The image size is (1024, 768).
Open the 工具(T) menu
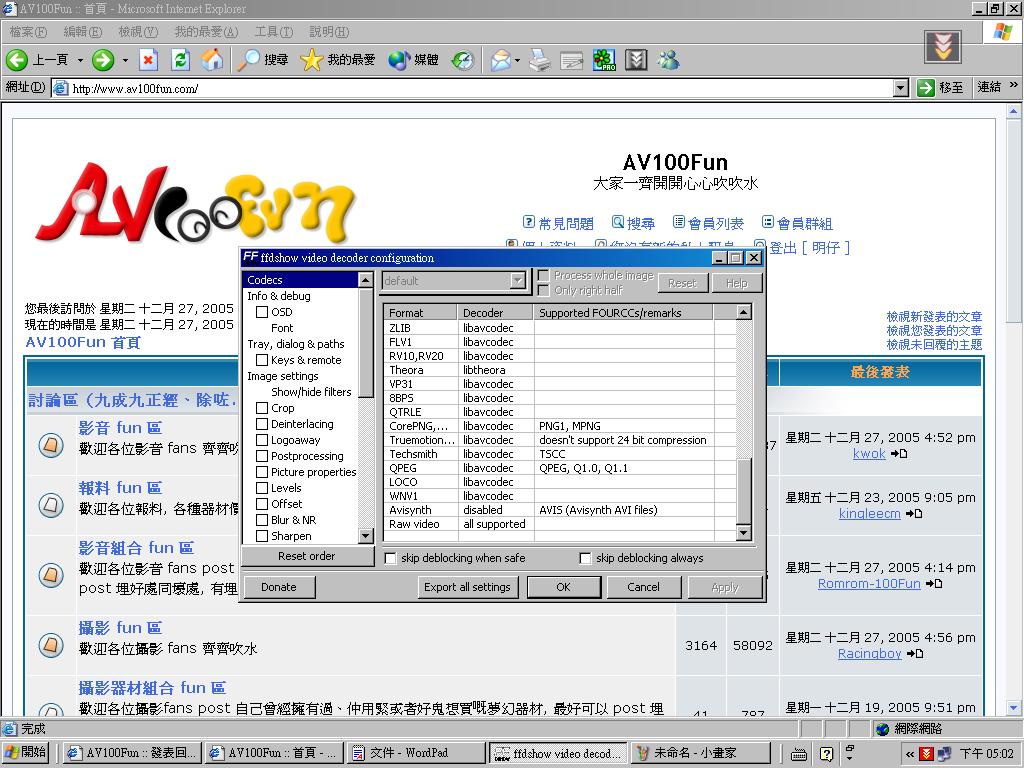point(273,32)
